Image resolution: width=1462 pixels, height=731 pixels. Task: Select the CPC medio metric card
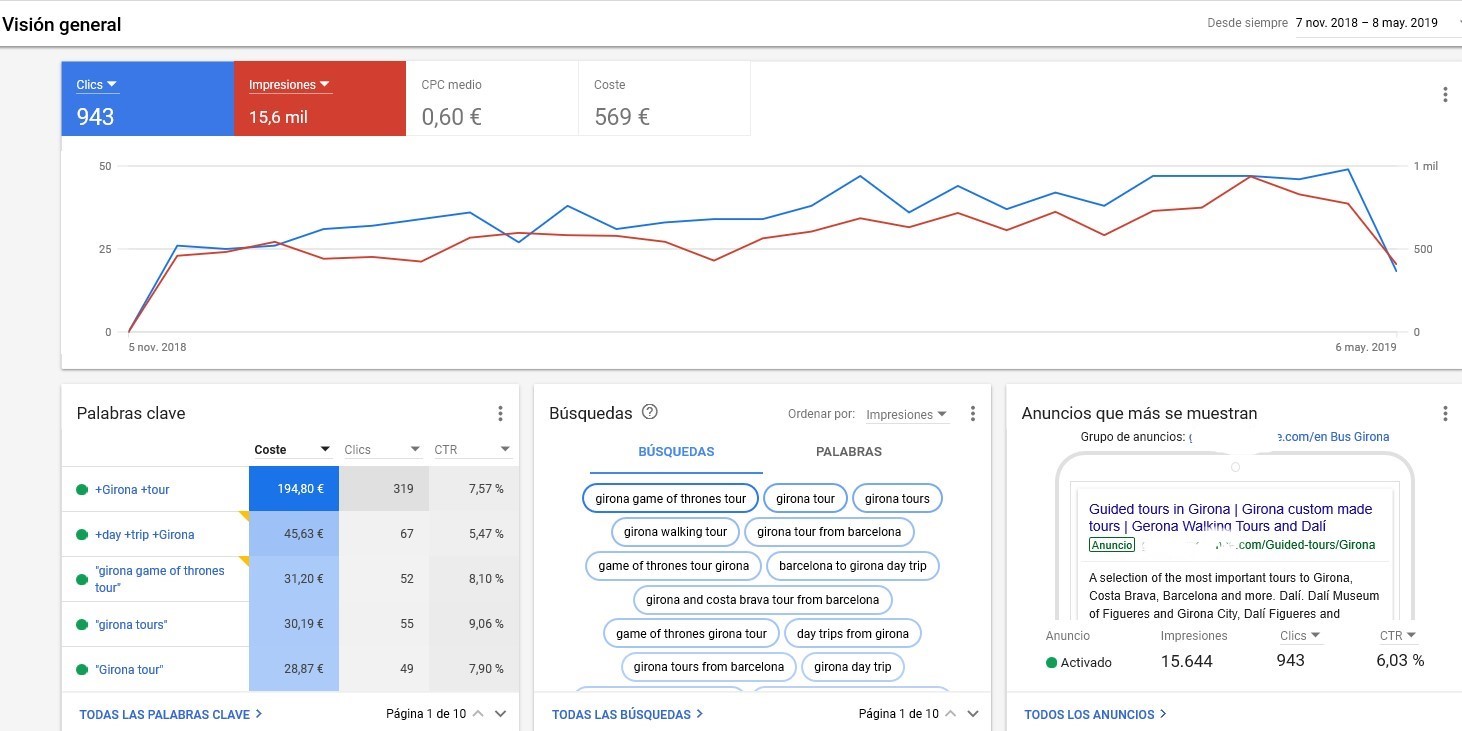tap(492, 99)
